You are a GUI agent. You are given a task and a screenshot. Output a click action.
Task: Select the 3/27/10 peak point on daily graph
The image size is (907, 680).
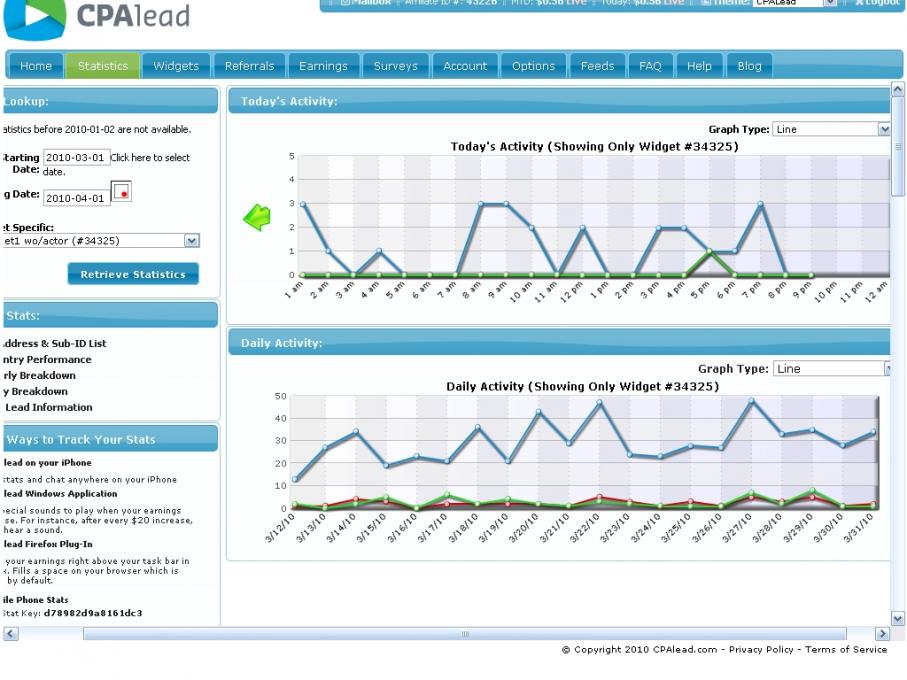pos(752,400)
